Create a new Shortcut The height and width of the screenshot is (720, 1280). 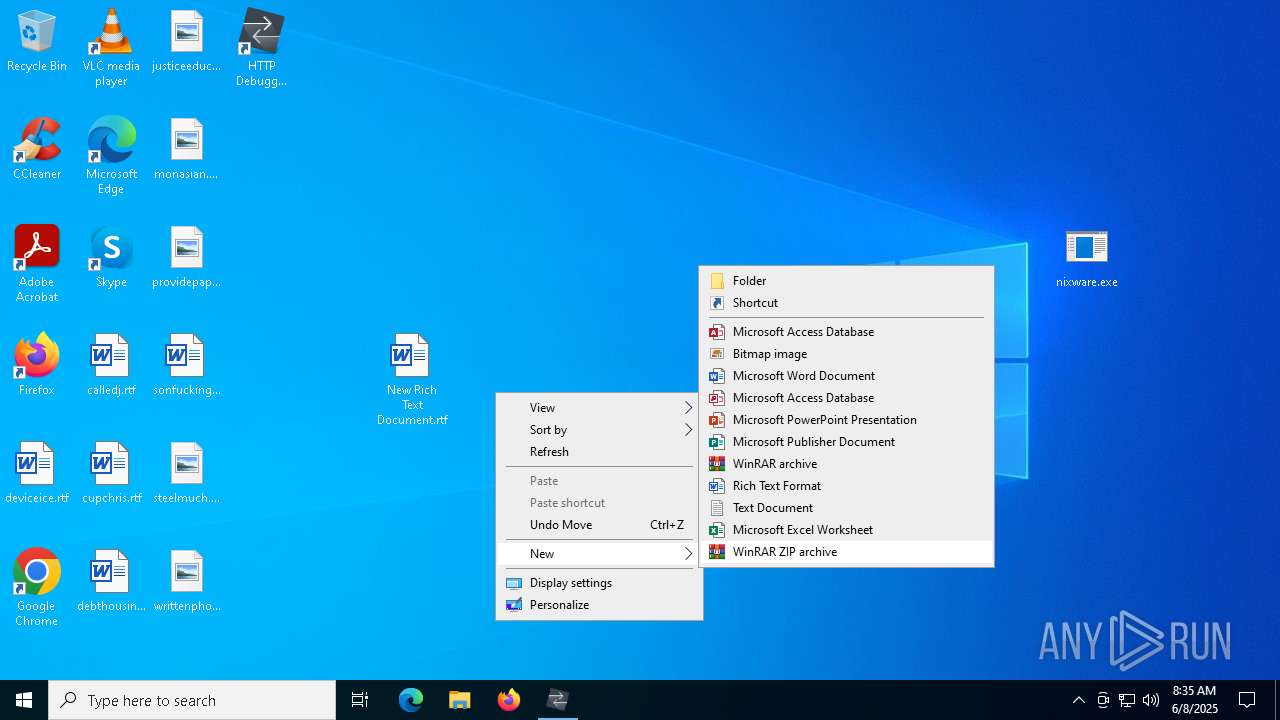(x=846, y=302)
